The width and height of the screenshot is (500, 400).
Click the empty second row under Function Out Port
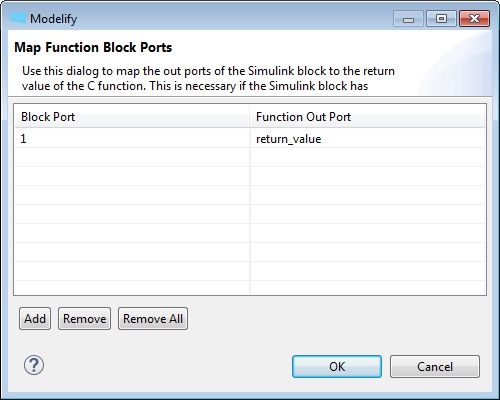tap(367, 157)
